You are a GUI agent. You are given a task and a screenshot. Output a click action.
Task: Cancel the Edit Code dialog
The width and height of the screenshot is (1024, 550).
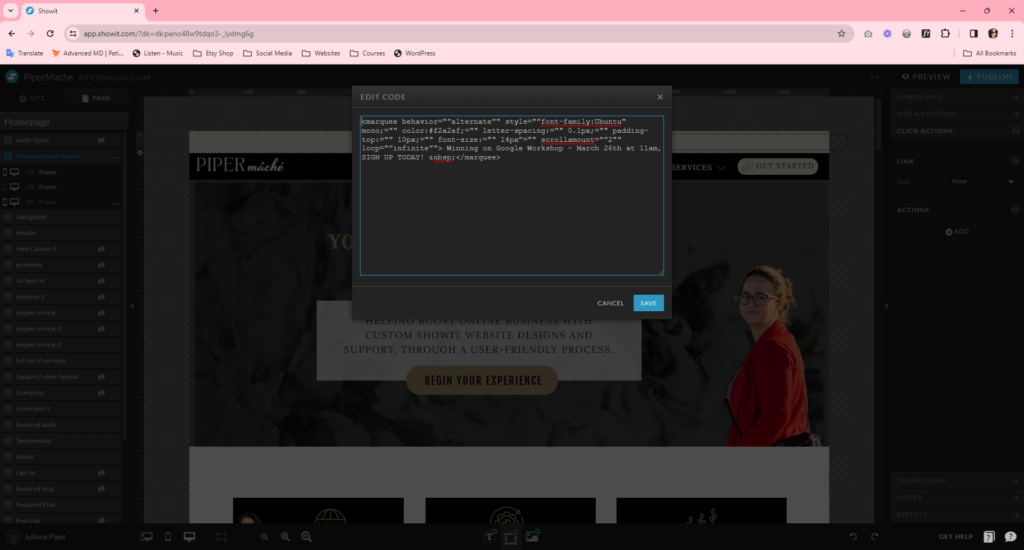click(610, 303)
